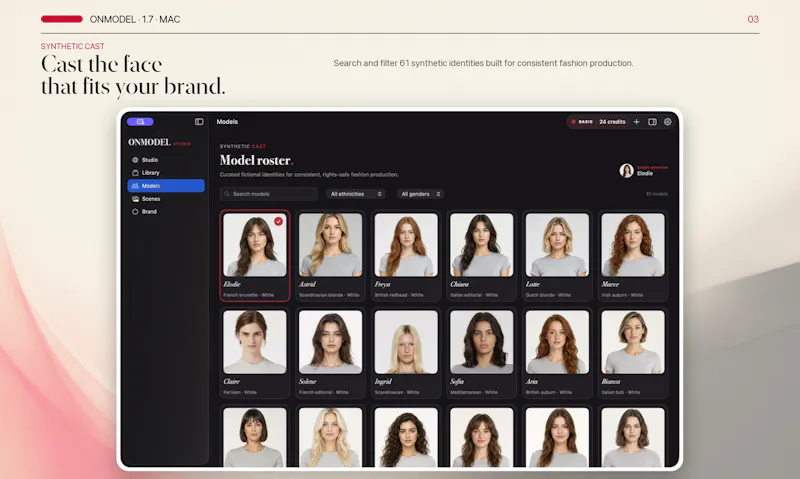Select the Solene model portrait
Viewport: 800px width, 479px height.
331,342
